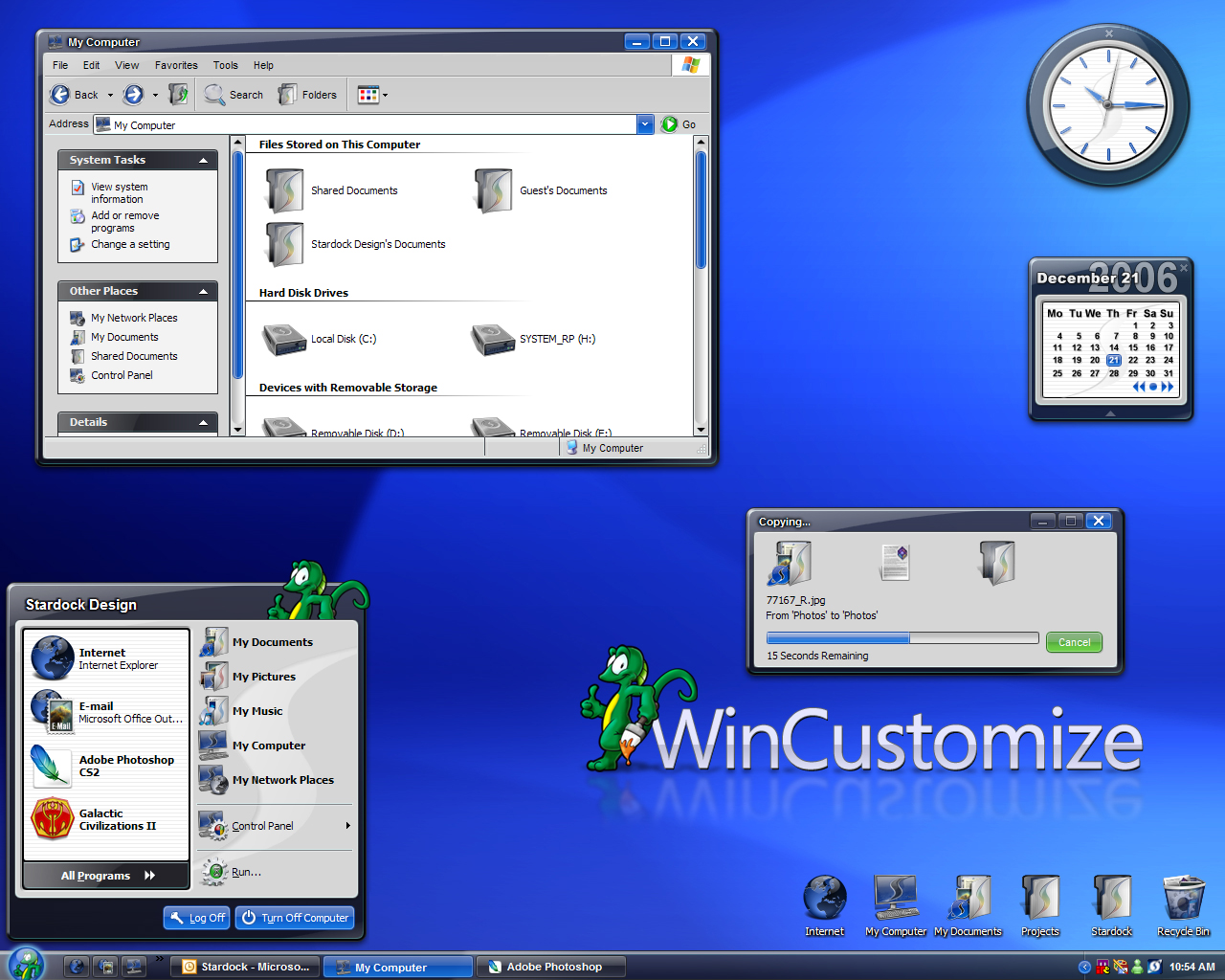
Task: Launch Galactic Civilizations II from Start menu
Action: click(x=105, y=819)
